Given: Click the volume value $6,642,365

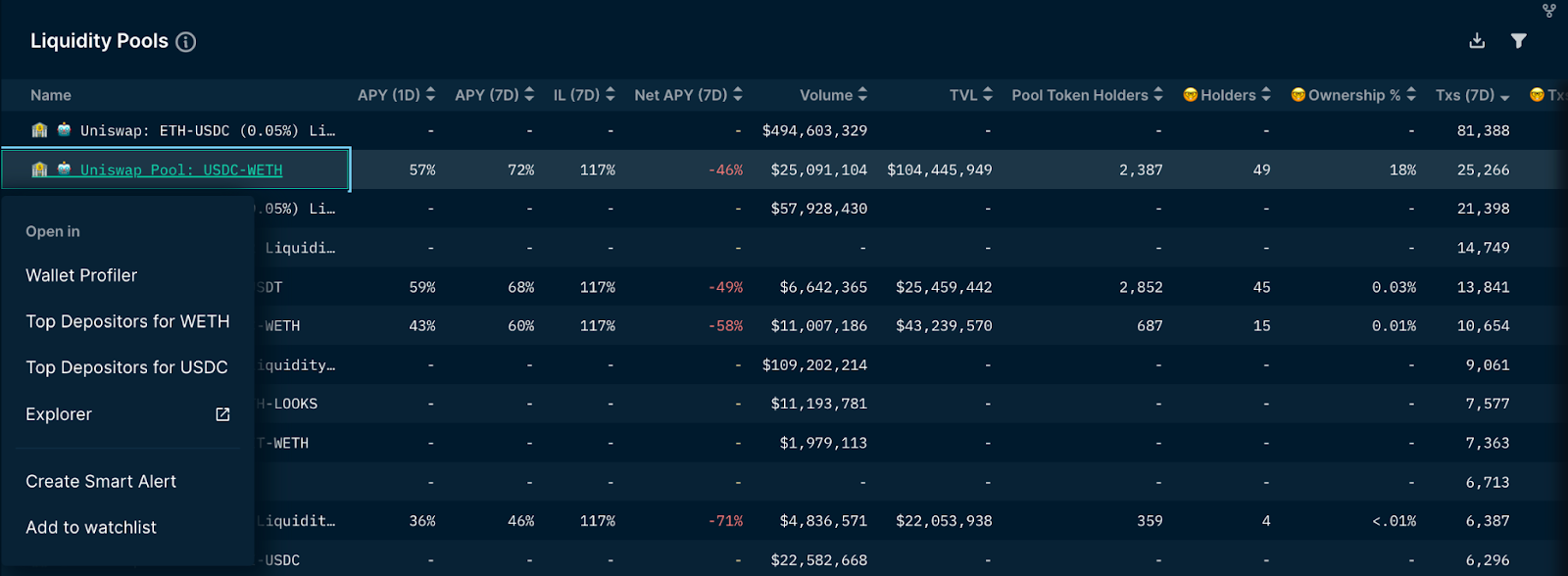Looking at the screenshot, I should click(x=823, y=287).
